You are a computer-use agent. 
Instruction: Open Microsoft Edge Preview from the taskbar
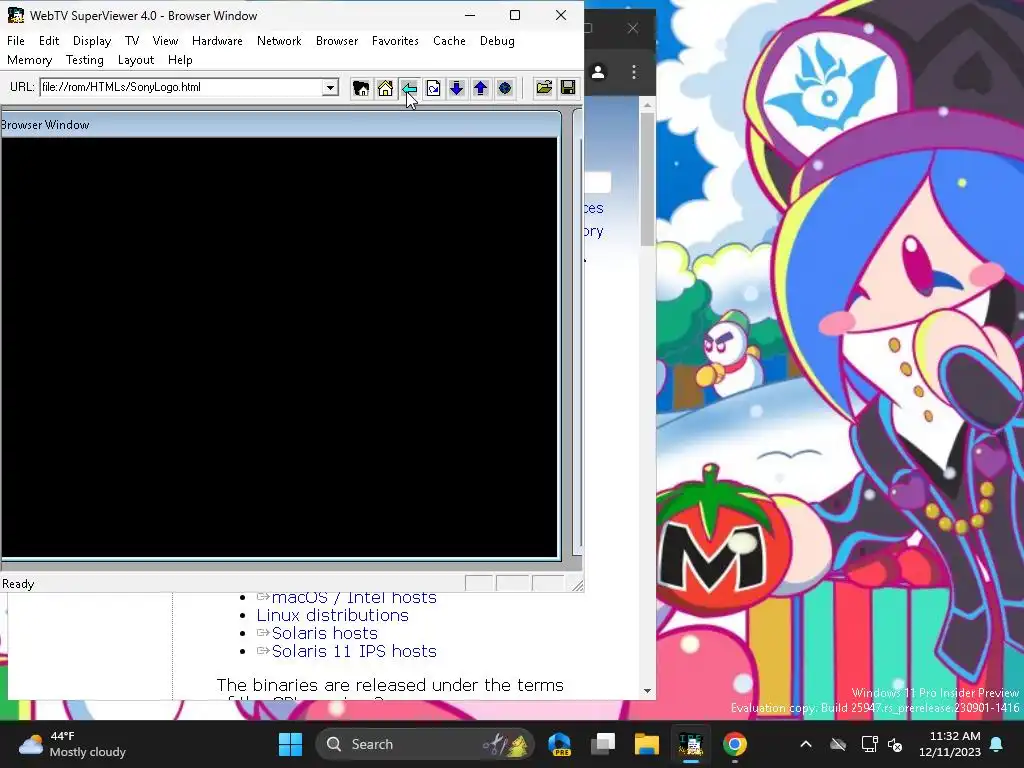pyautogui.click(x=560, y=744)
